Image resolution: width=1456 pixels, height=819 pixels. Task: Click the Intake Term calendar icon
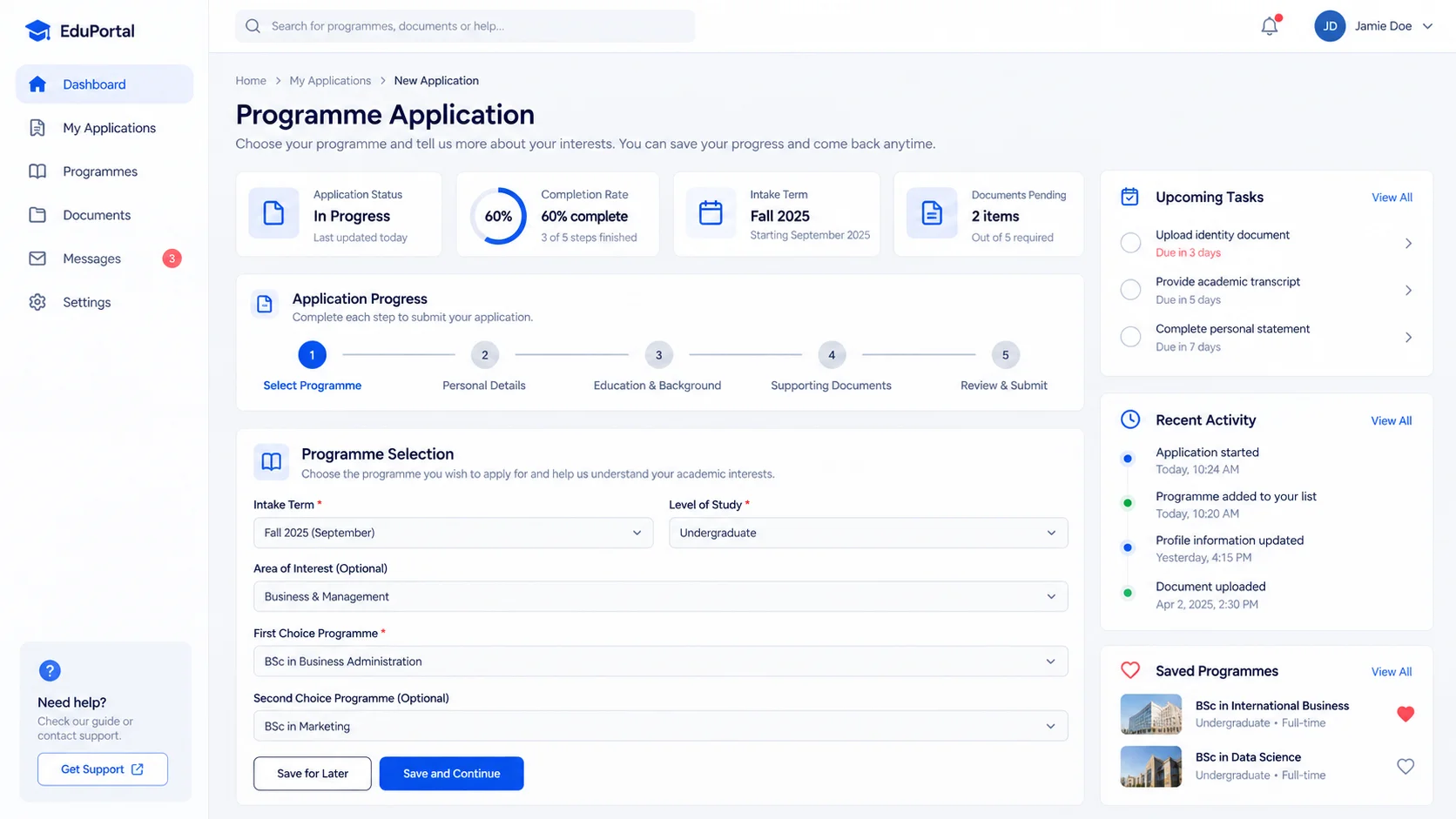[711, 213]
